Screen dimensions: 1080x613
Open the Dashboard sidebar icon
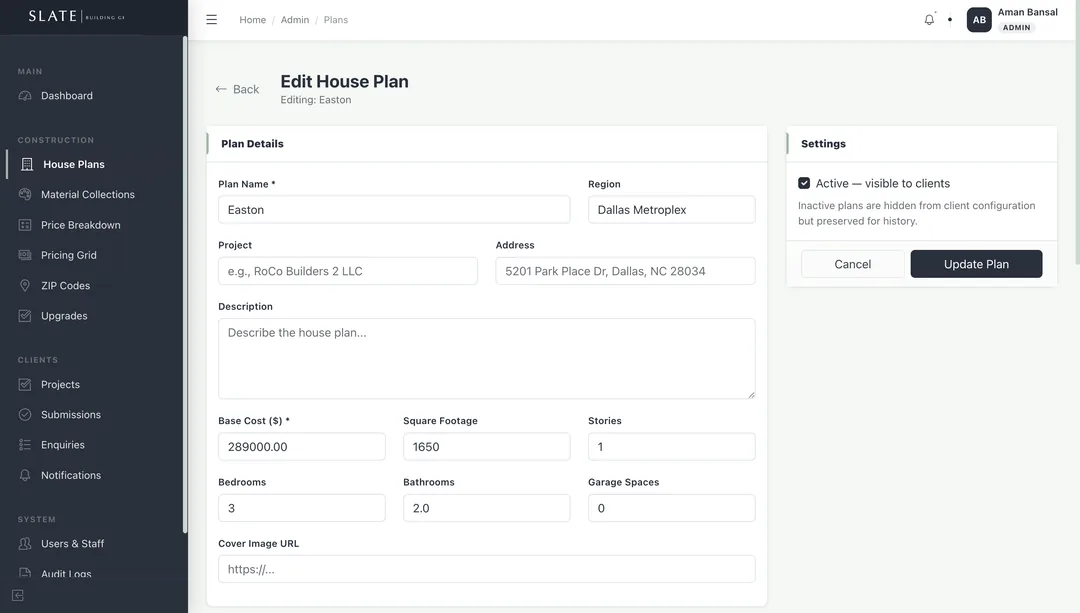click(25, 96)
